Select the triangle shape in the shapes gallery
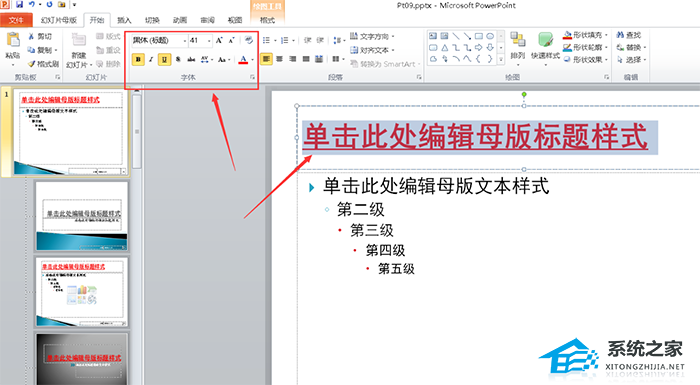The width and height of the screenshot is (700, 385). pos(445,48)
